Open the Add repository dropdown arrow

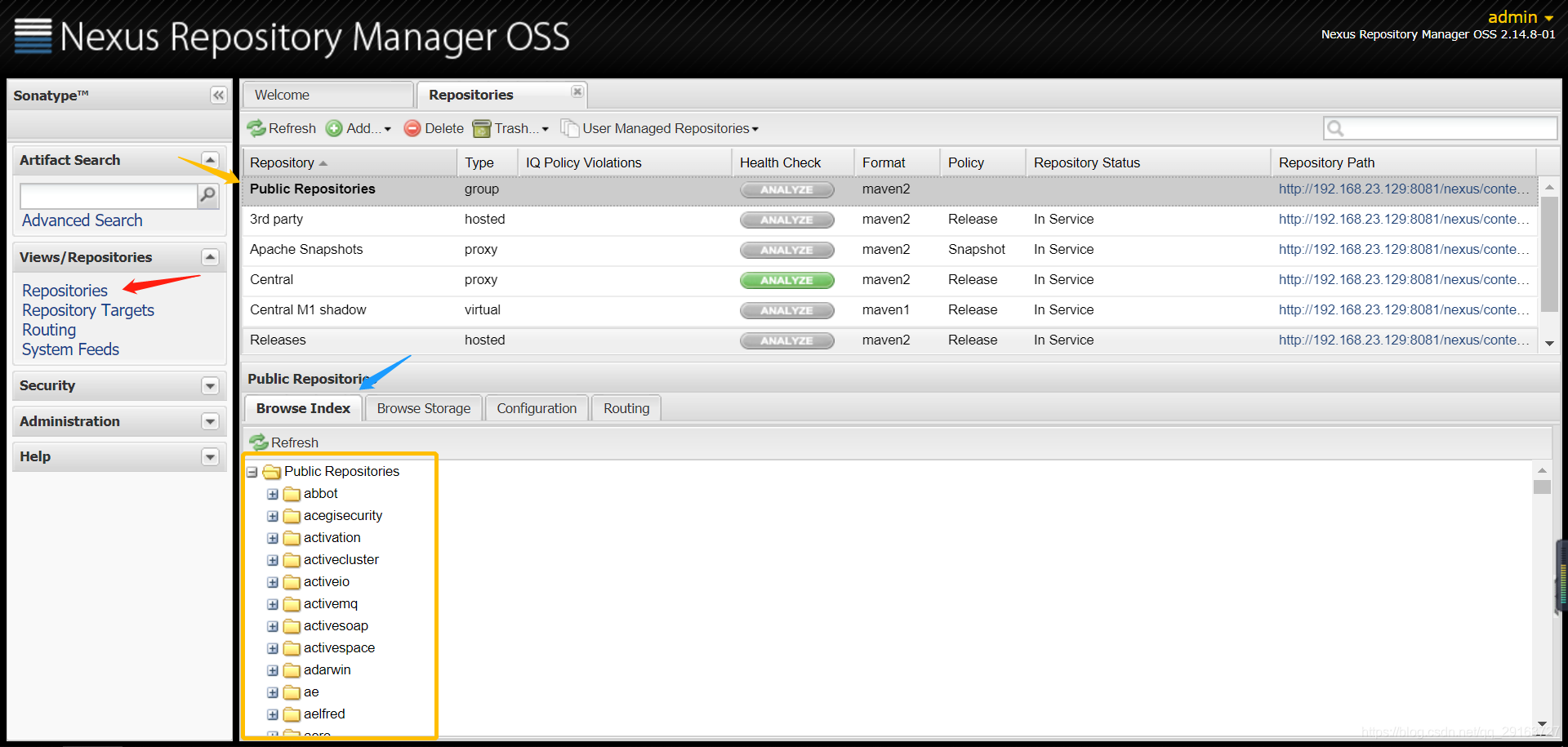[388, 129]
